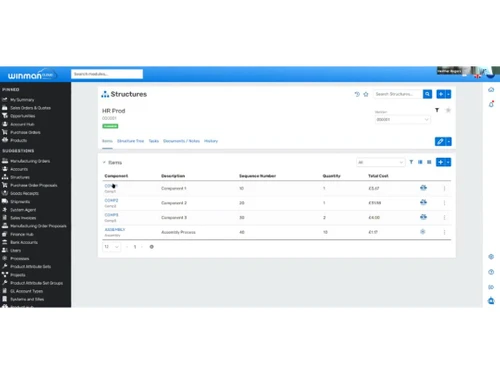
Task: Open the Products module
Action: 18,140
